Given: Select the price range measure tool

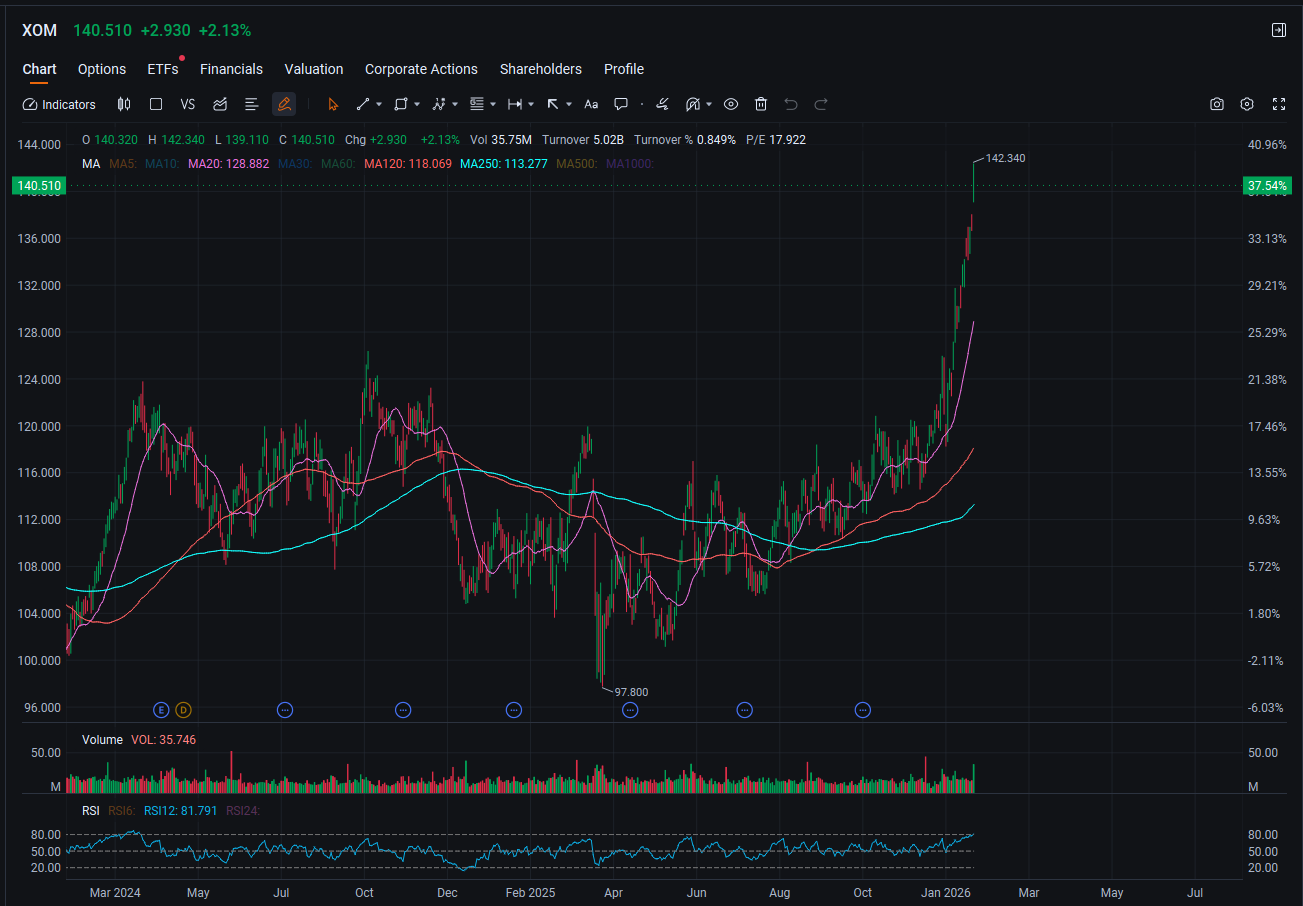Looking at the screenshot, I should (515, 104).
